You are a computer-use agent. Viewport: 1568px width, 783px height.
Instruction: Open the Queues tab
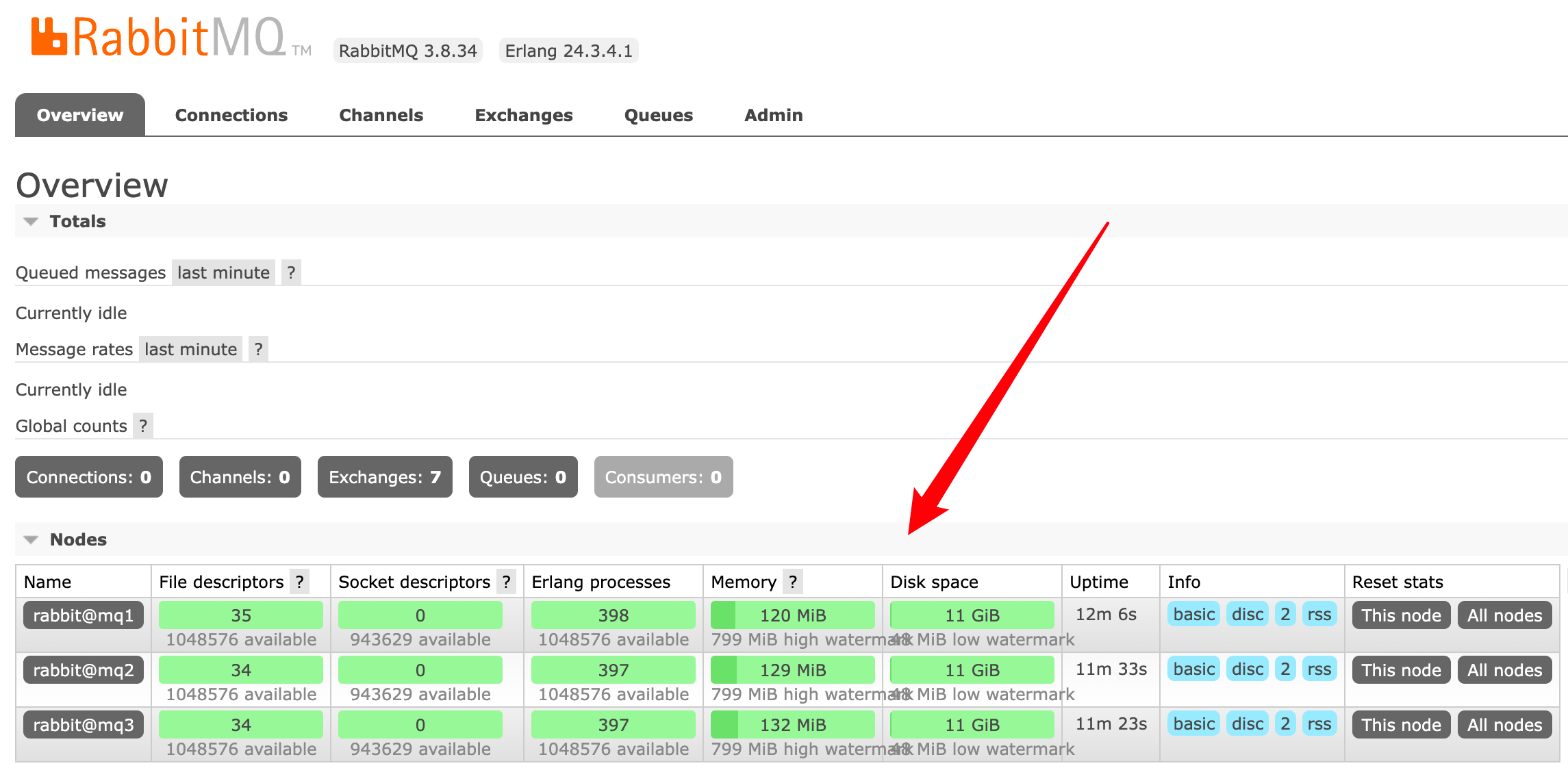(658, 115)
